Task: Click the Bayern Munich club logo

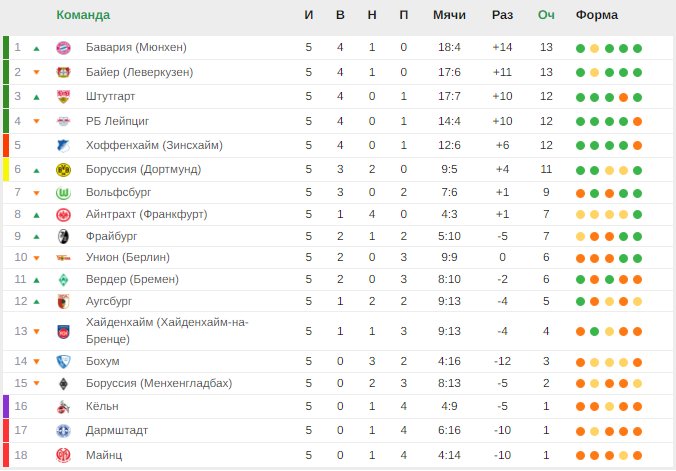Action: click(x=63, y=48)
